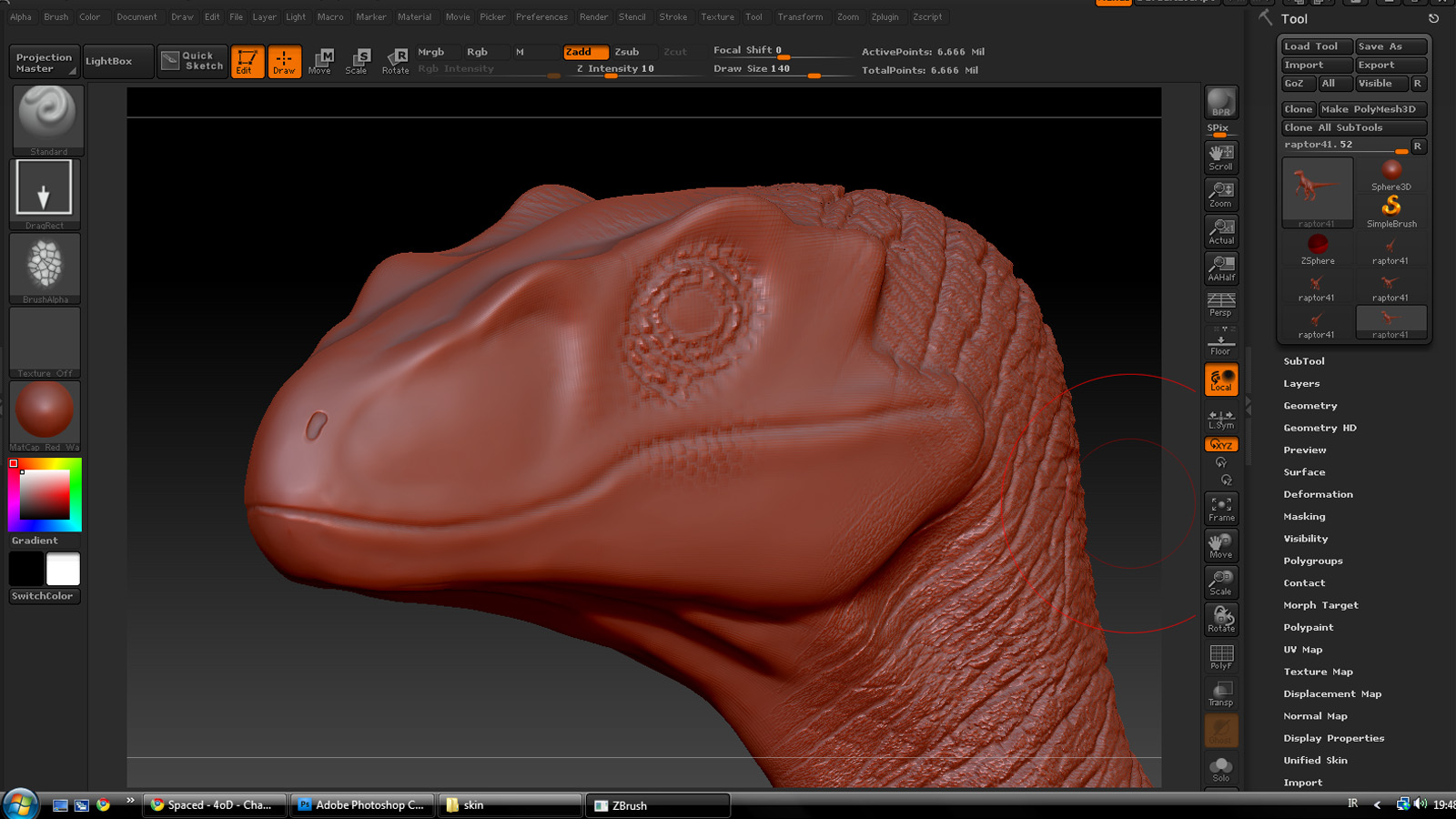This screenshot has height=819, width=1456.
Task: Open the Preferences menu
Action: pos(541,16)
